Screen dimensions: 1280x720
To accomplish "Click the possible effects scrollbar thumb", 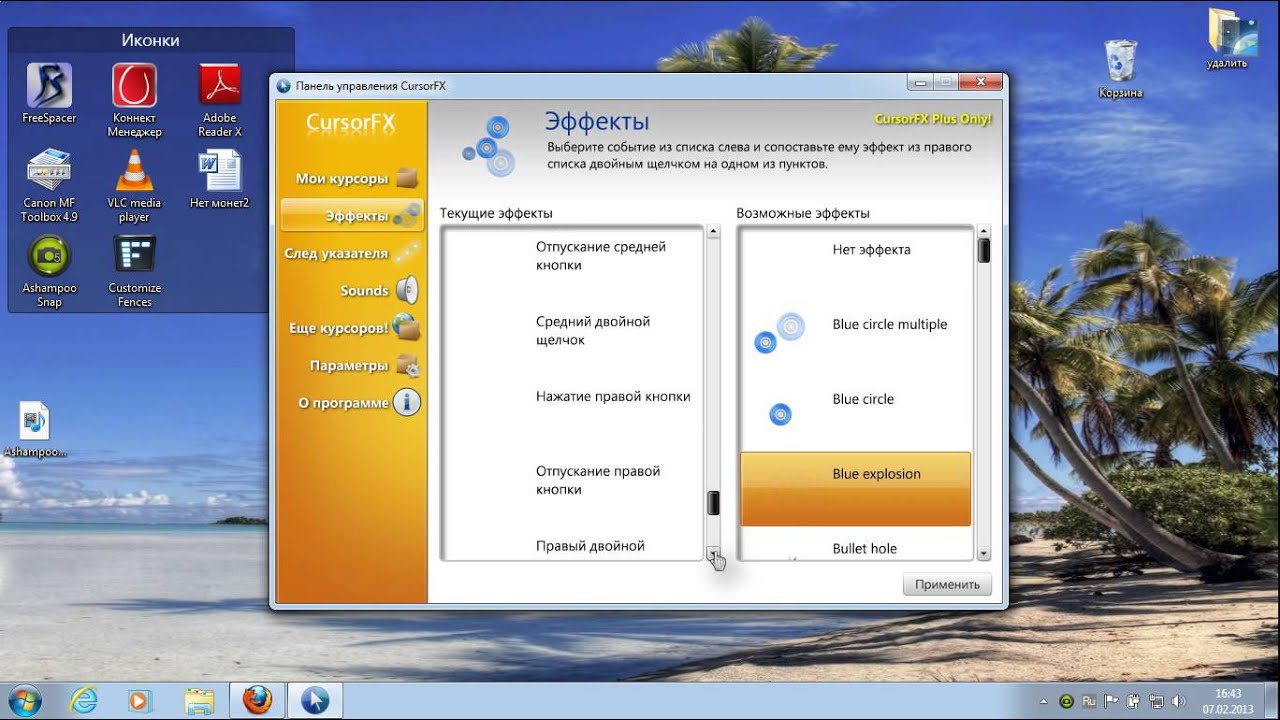I will point(983,250).
